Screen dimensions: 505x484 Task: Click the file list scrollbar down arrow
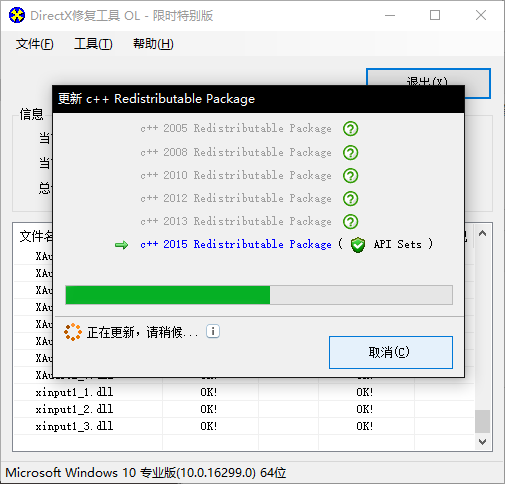(x=482, y=442)
